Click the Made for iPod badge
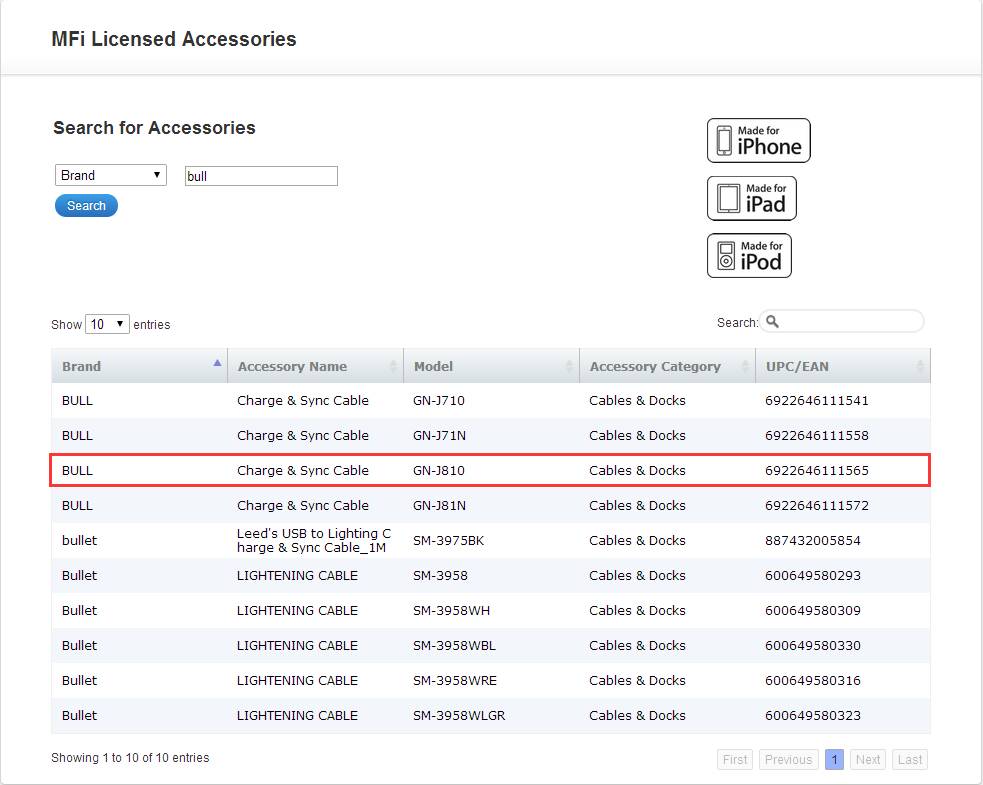The width and height of the screenshot is (983, 785). tap(749, 256)
